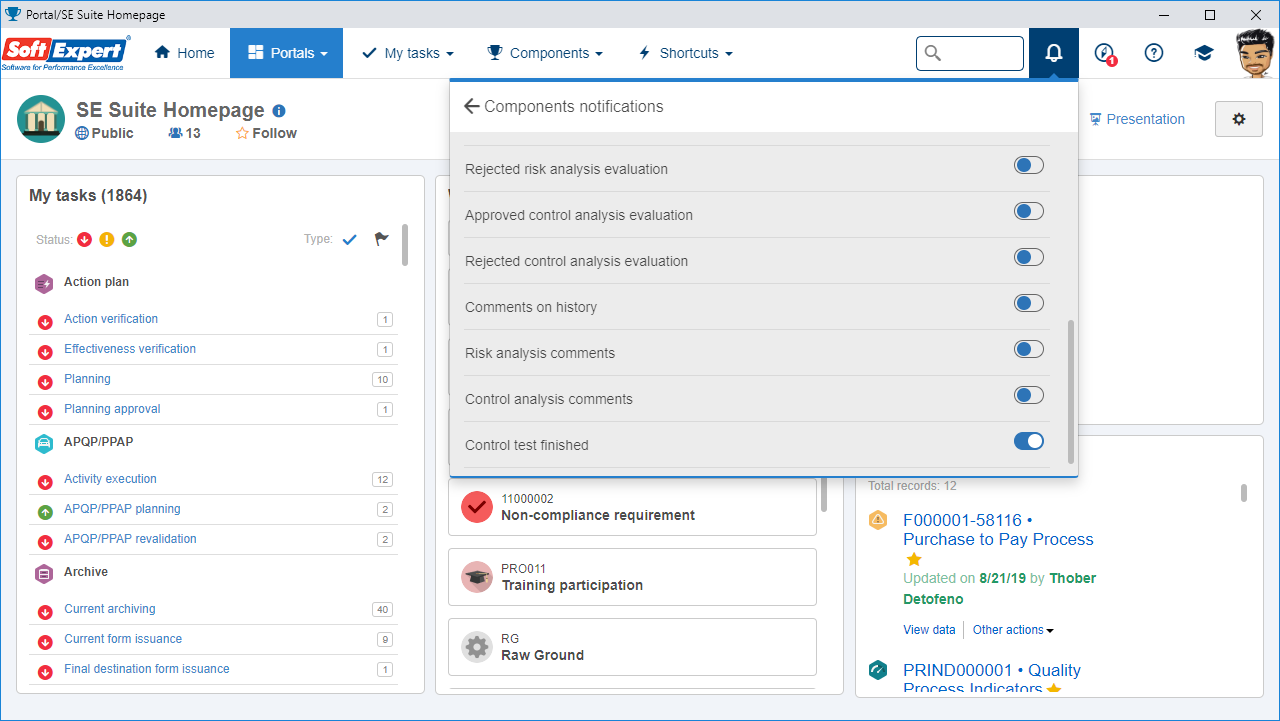This screenshot has height=721, width=1280.
Task: Open the user avatar profile
Action: coord(1255,53)
